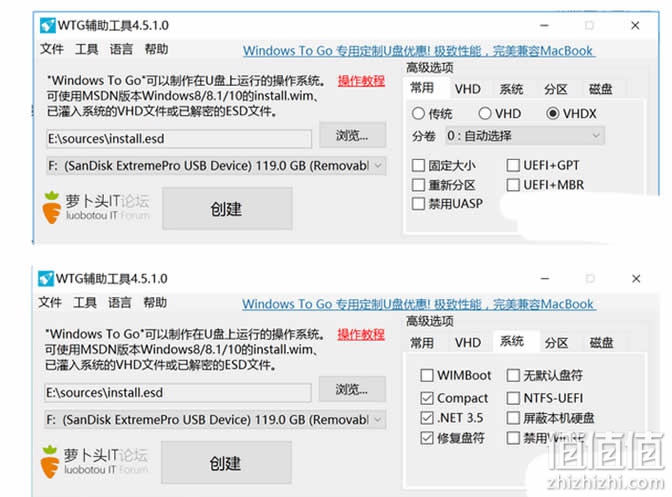Enable the 无默认盘符 checkbox
Image resolution: width=672 pixels, height=497 pixels.
pyautogui.click(x=513, y=375)
